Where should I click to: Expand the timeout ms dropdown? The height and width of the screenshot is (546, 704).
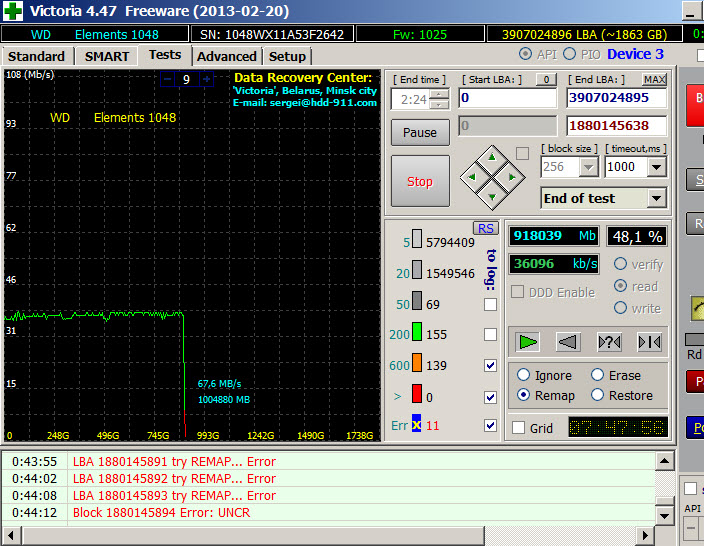(656, 167)
